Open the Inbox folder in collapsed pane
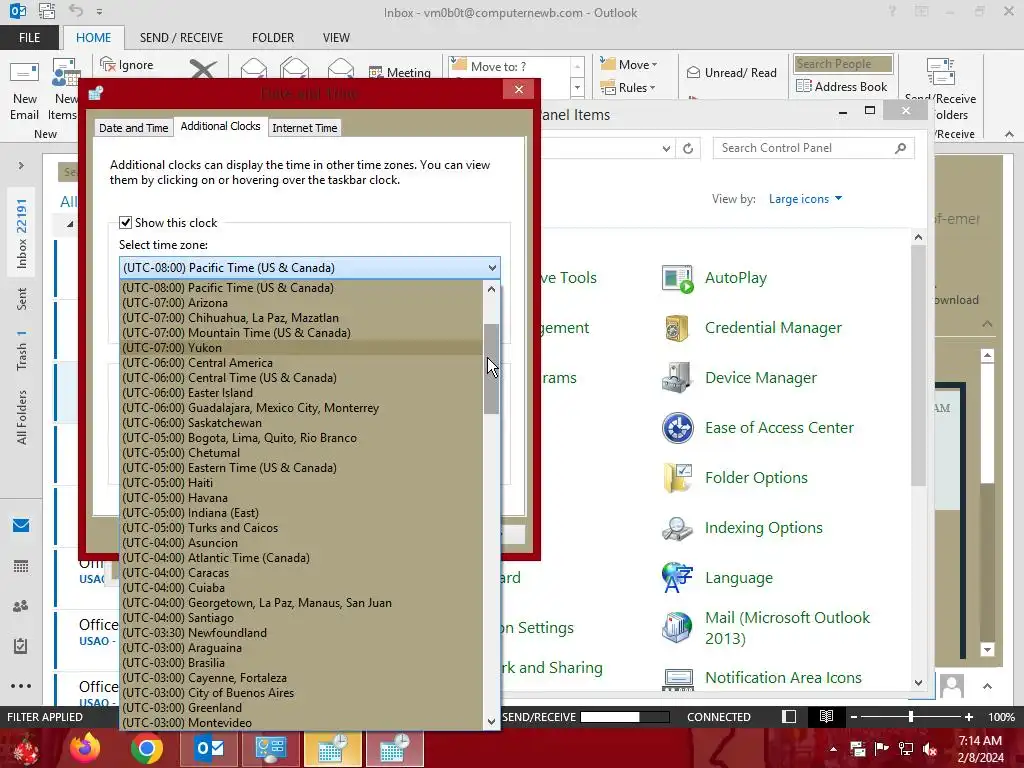The width and height of the screenshot is (1024, 768). pyautogui.click(x=22, y=234)
